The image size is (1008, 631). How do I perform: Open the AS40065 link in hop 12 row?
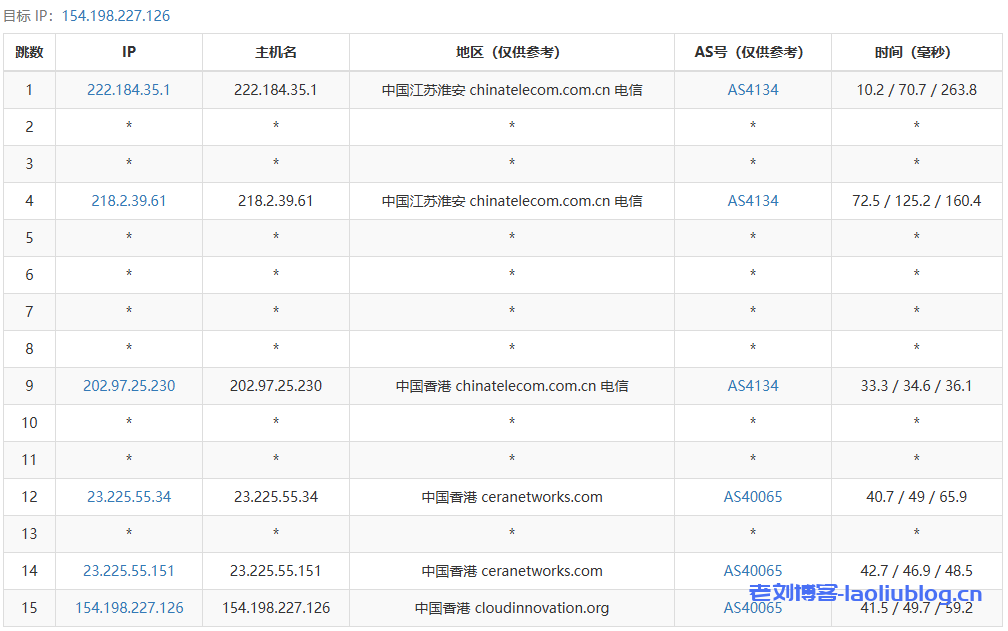753,497
